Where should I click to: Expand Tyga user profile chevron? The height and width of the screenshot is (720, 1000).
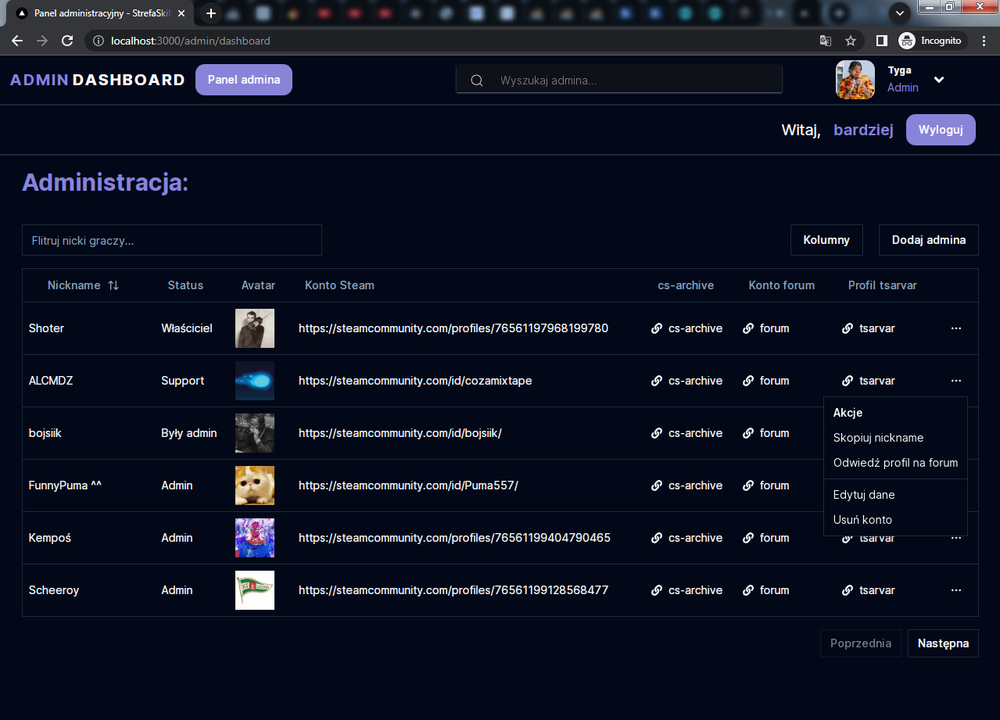[939, 80]
